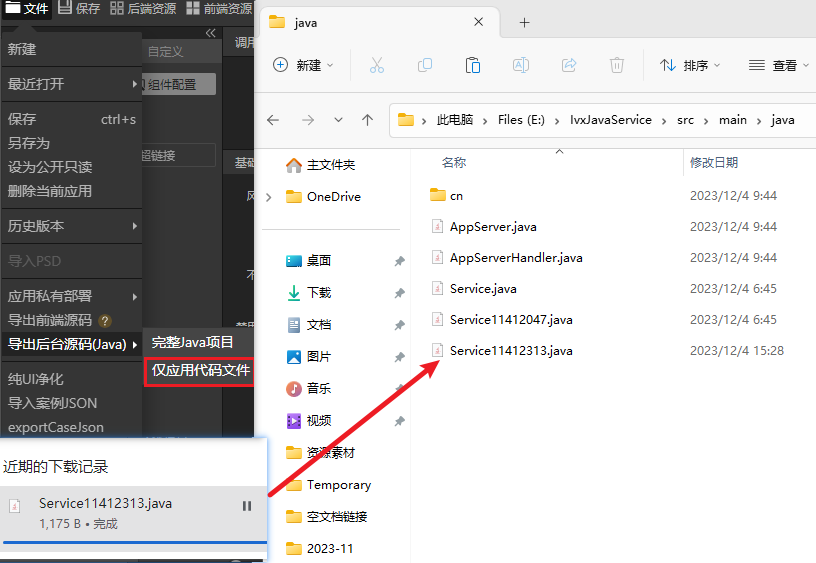This screenshot has width=816, height=563.
Task: Go forward with the right arrow button
Action: click(308, 120)
